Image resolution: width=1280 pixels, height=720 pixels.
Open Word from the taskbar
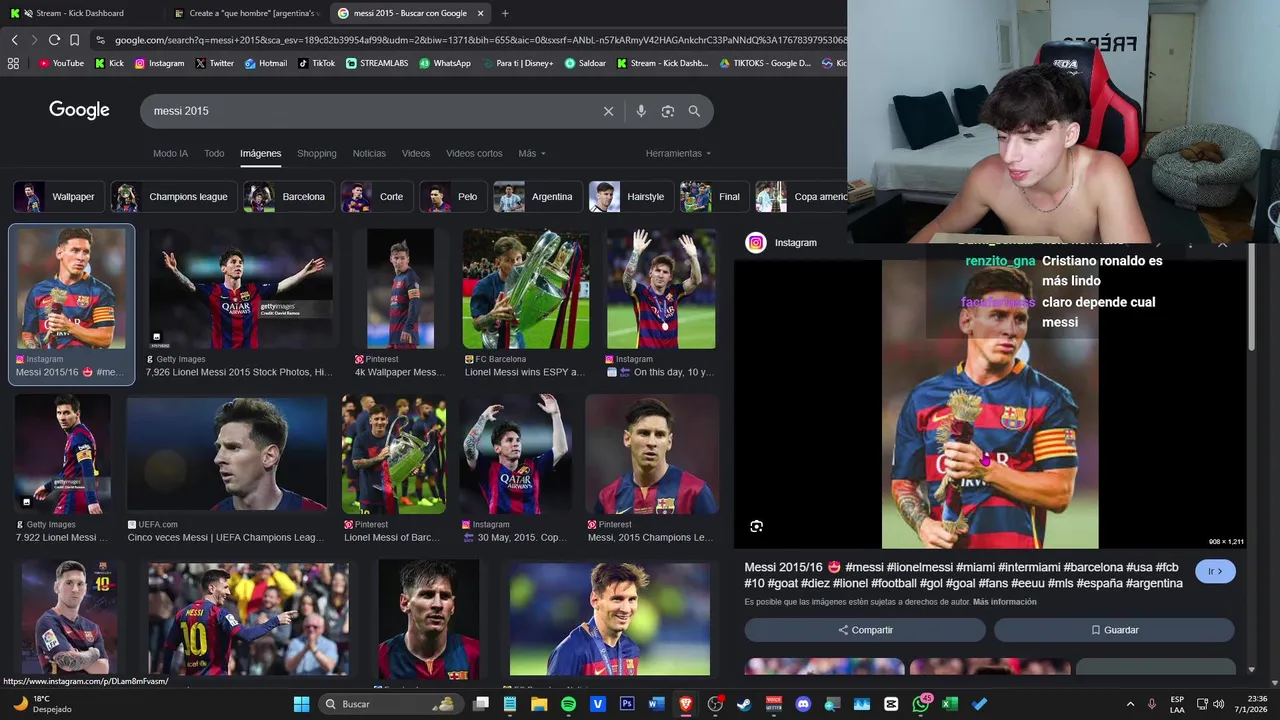coord(656,704)
